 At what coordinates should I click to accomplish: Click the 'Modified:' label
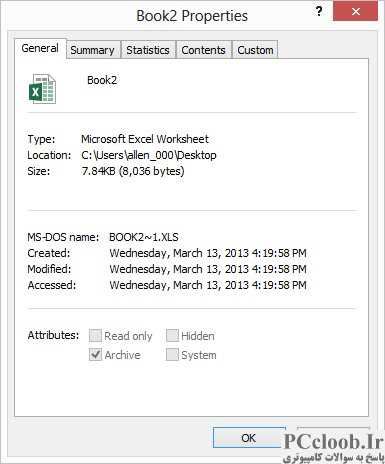click(49, 269)
